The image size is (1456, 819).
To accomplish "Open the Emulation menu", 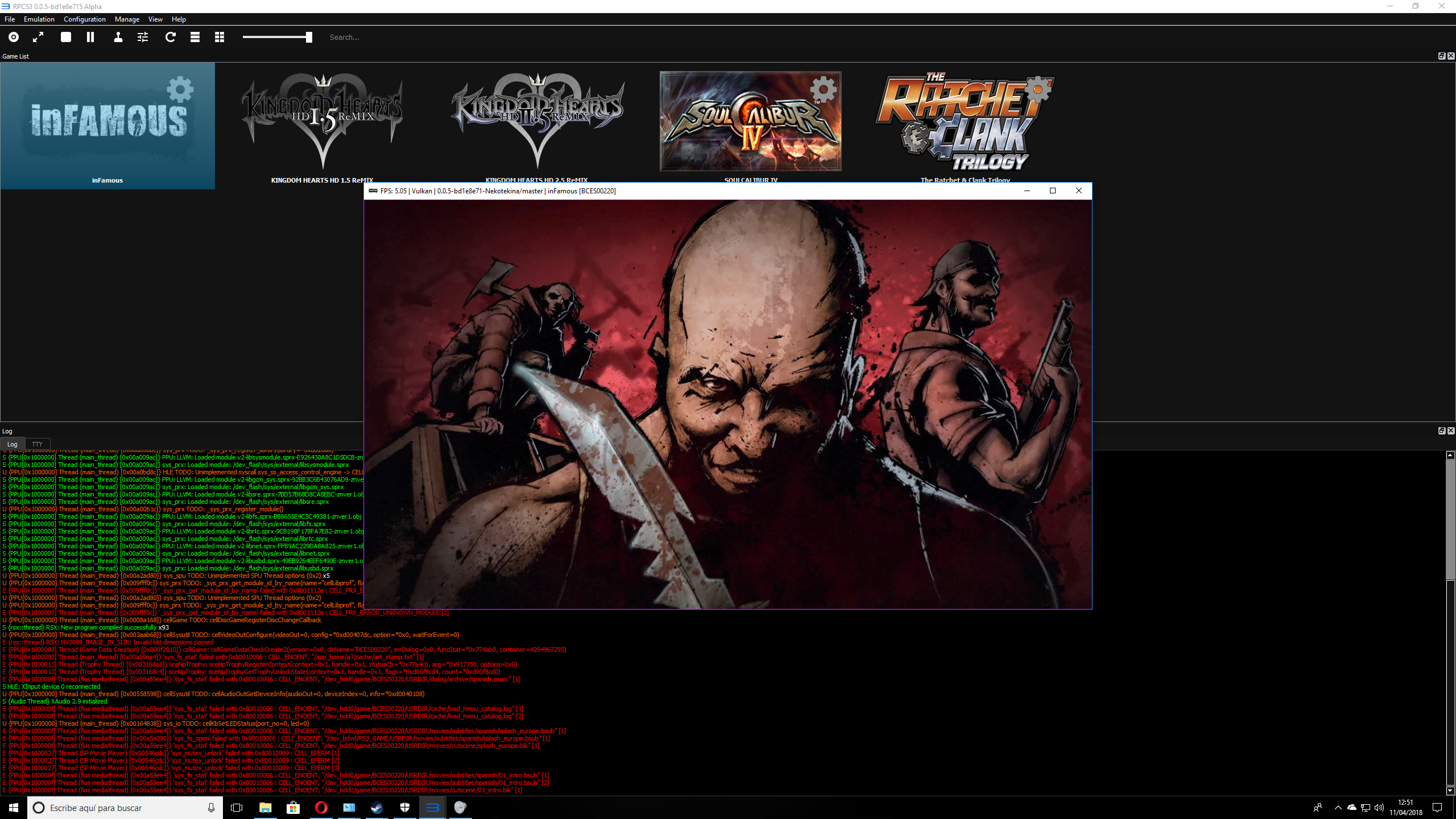I will click(x=39, y=19).
